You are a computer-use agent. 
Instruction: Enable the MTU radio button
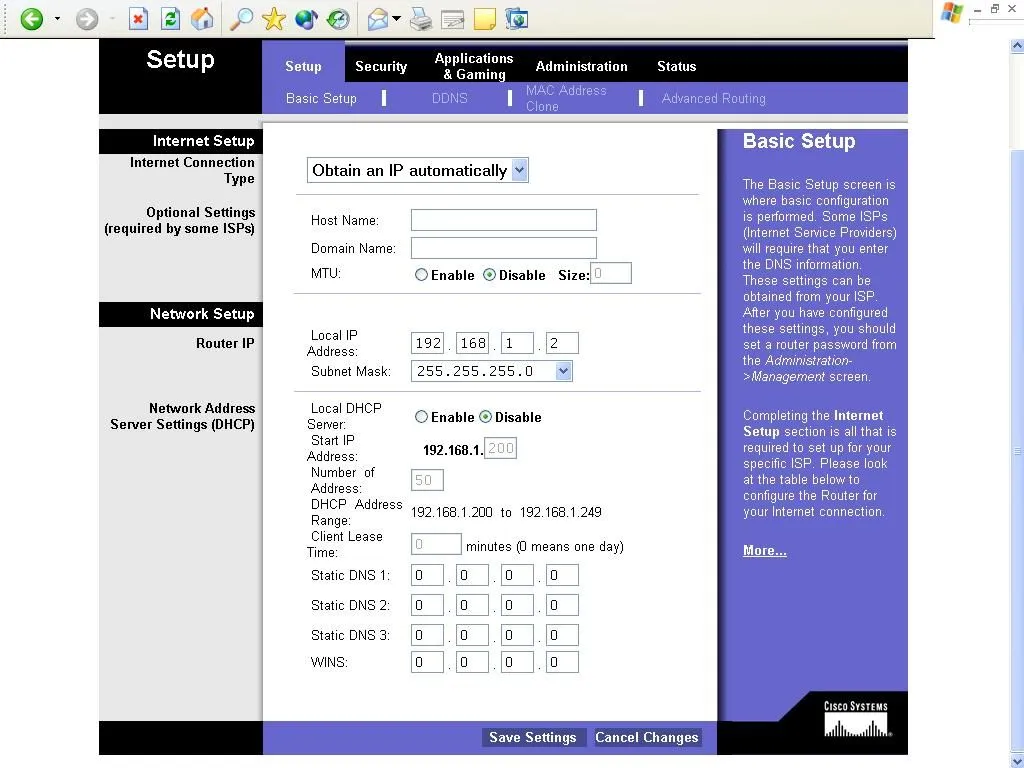coord(421,275)
